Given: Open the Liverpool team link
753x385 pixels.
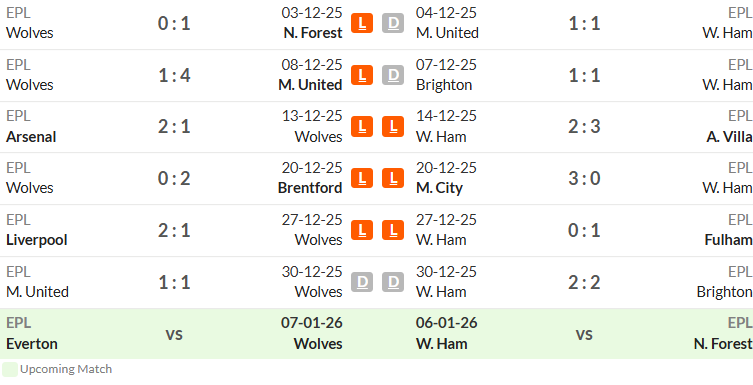Looking at the screenshot, I should pos(36,240).
